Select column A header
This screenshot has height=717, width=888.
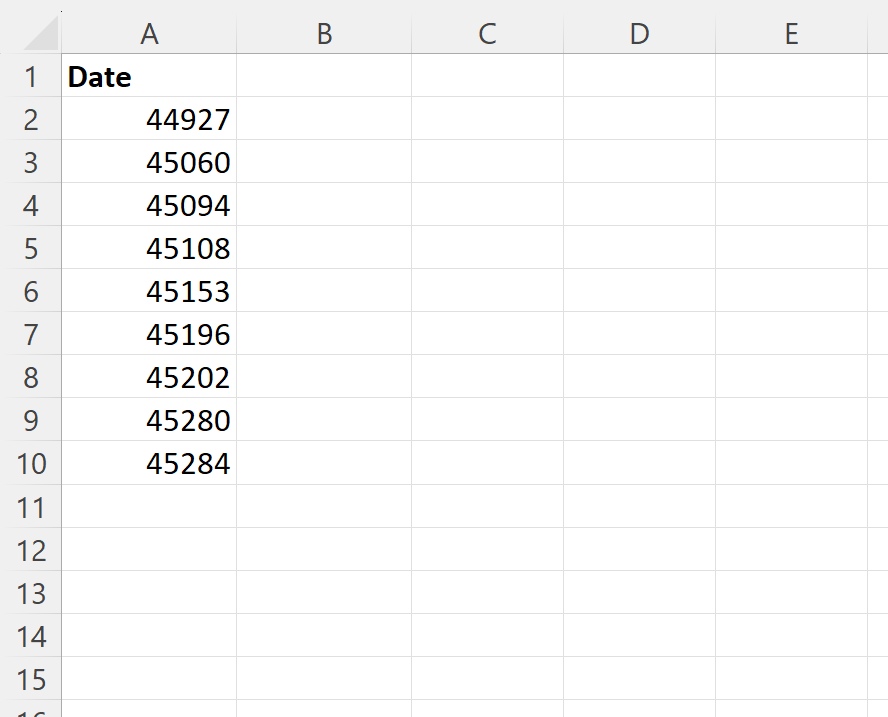click(149, 34)
